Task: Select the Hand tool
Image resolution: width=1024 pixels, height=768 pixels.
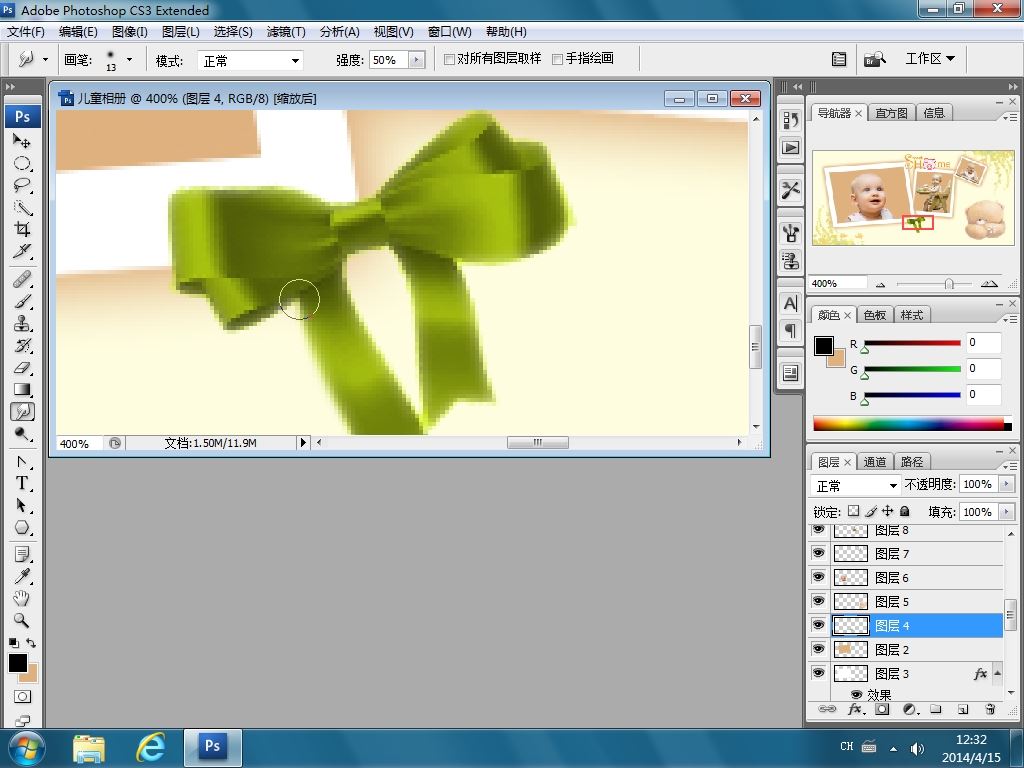Action: [22, 598]
